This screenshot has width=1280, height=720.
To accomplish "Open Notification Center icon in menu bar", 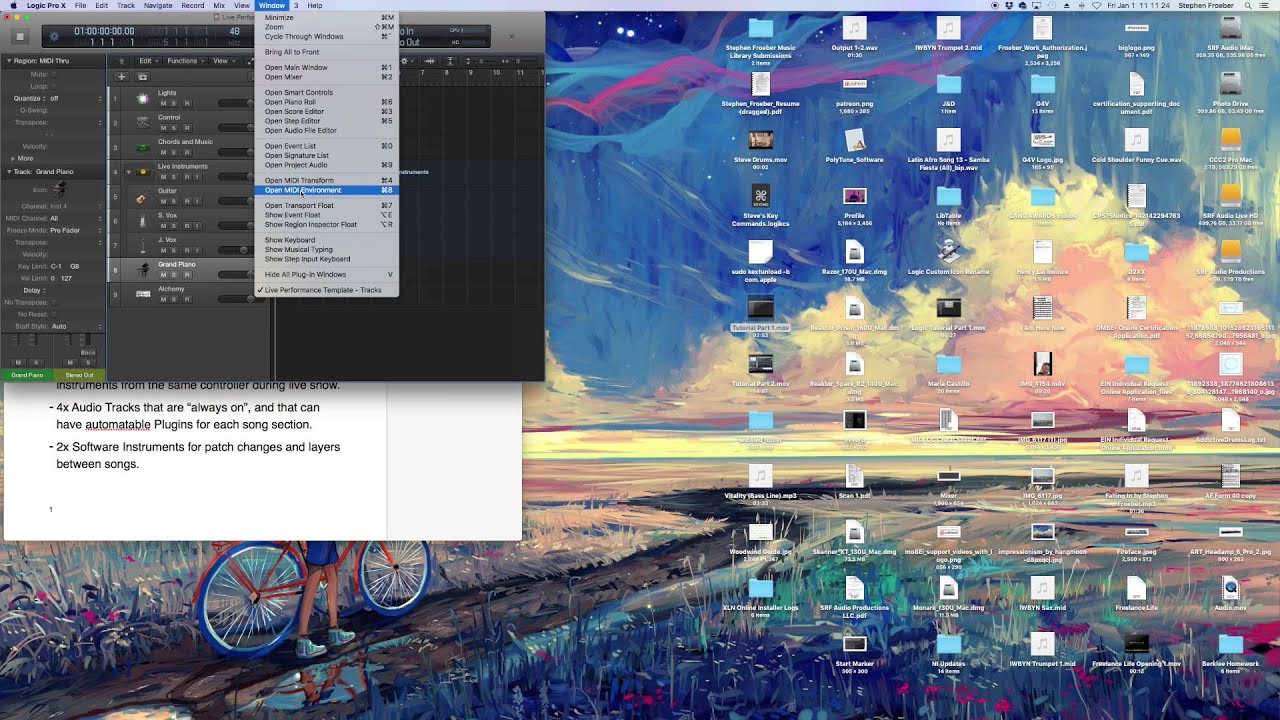I will (1264, 5).
